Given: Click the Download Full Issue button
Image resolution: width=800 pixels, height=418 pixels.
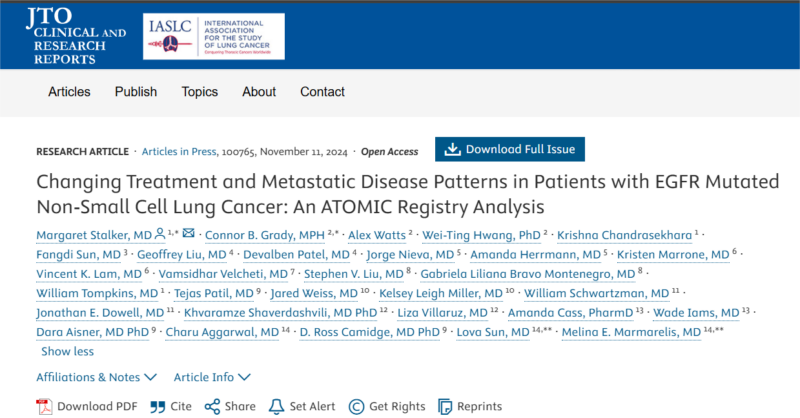Looking at the screenshot, I should tap(510, 149).
